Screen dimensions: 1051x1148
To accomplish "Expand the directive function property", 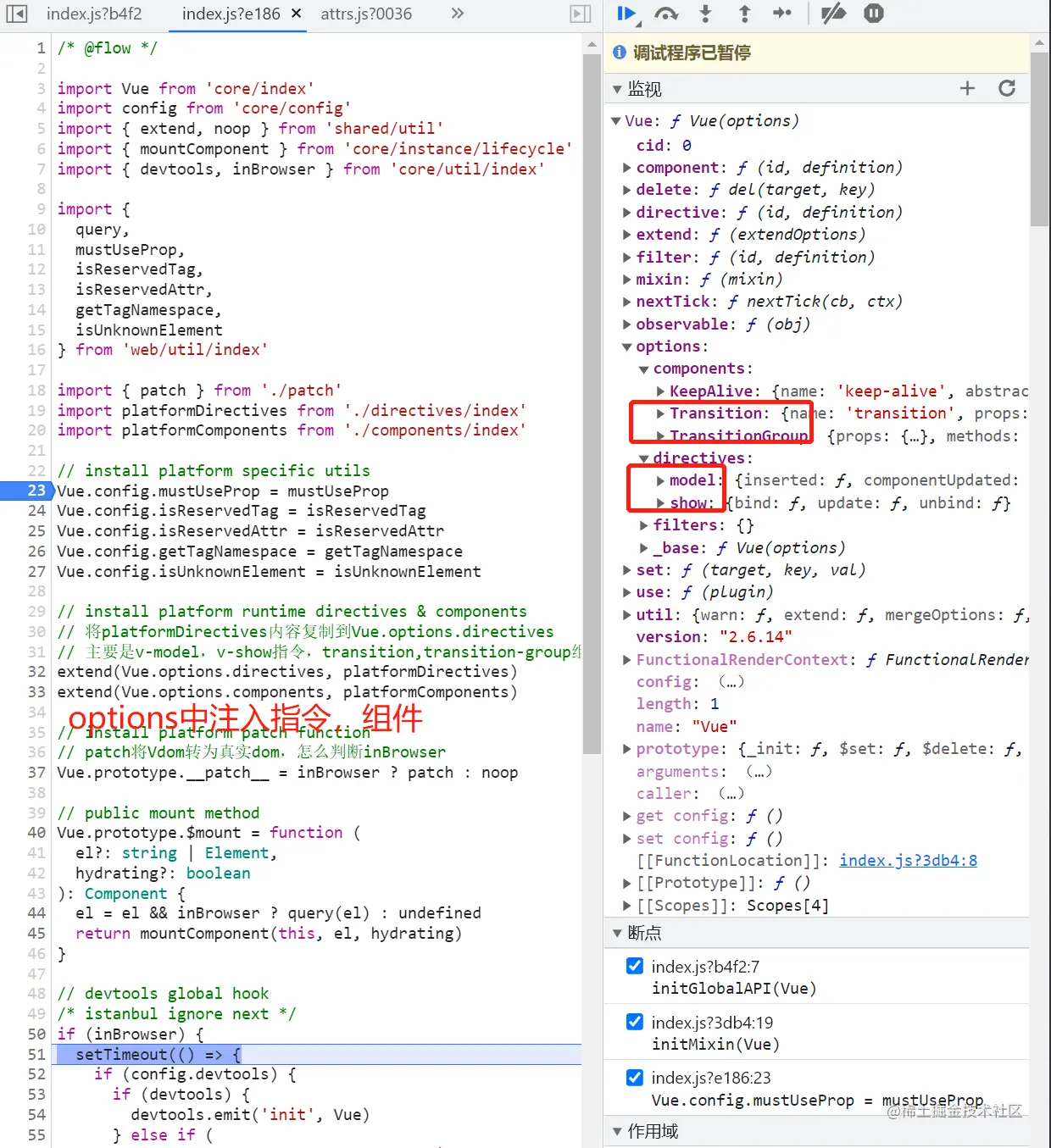I will click(x=627, y=213).
